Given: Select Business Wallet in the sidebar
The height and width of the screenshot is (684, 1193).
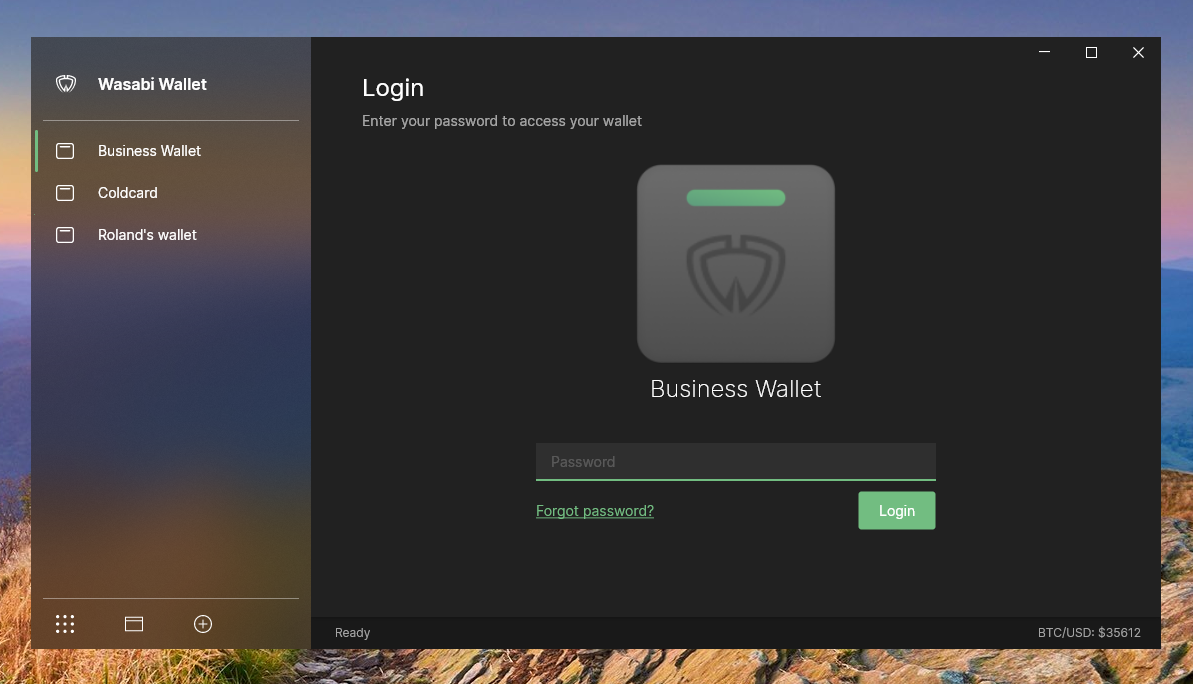Looking at the screenshot, I should point(149,151).
